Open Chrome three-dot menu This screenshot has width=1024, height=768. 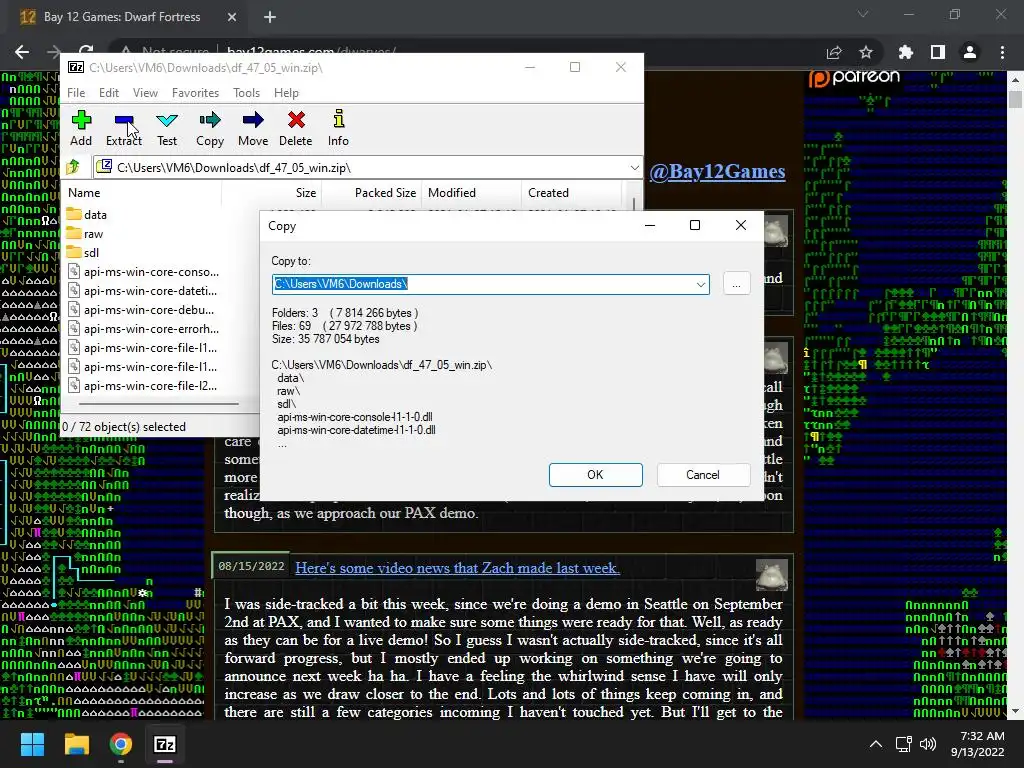[1002, 52]
